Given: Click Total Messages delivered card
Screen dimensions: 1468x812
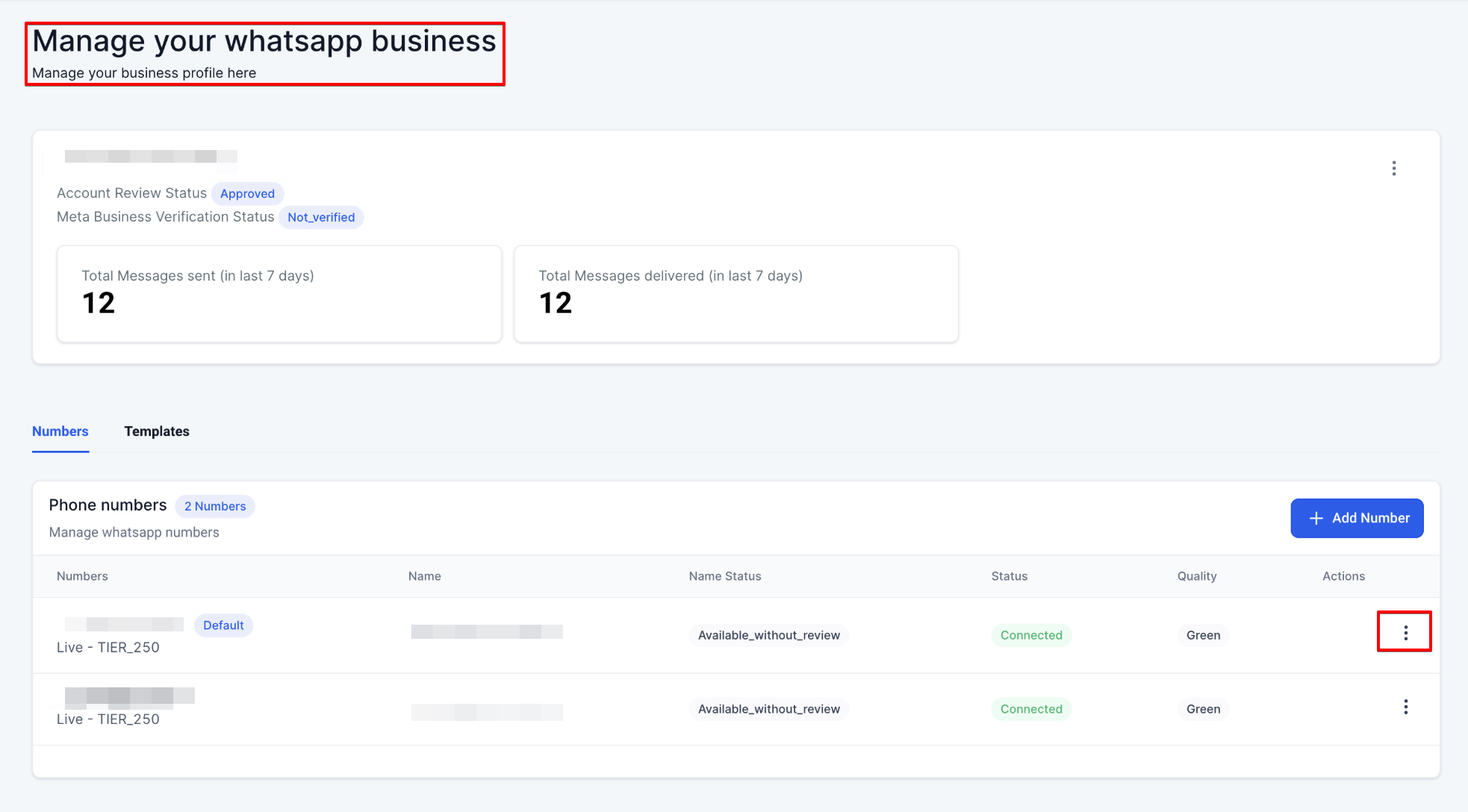Looking at the screenshot, I should click(x=736, y=294).
